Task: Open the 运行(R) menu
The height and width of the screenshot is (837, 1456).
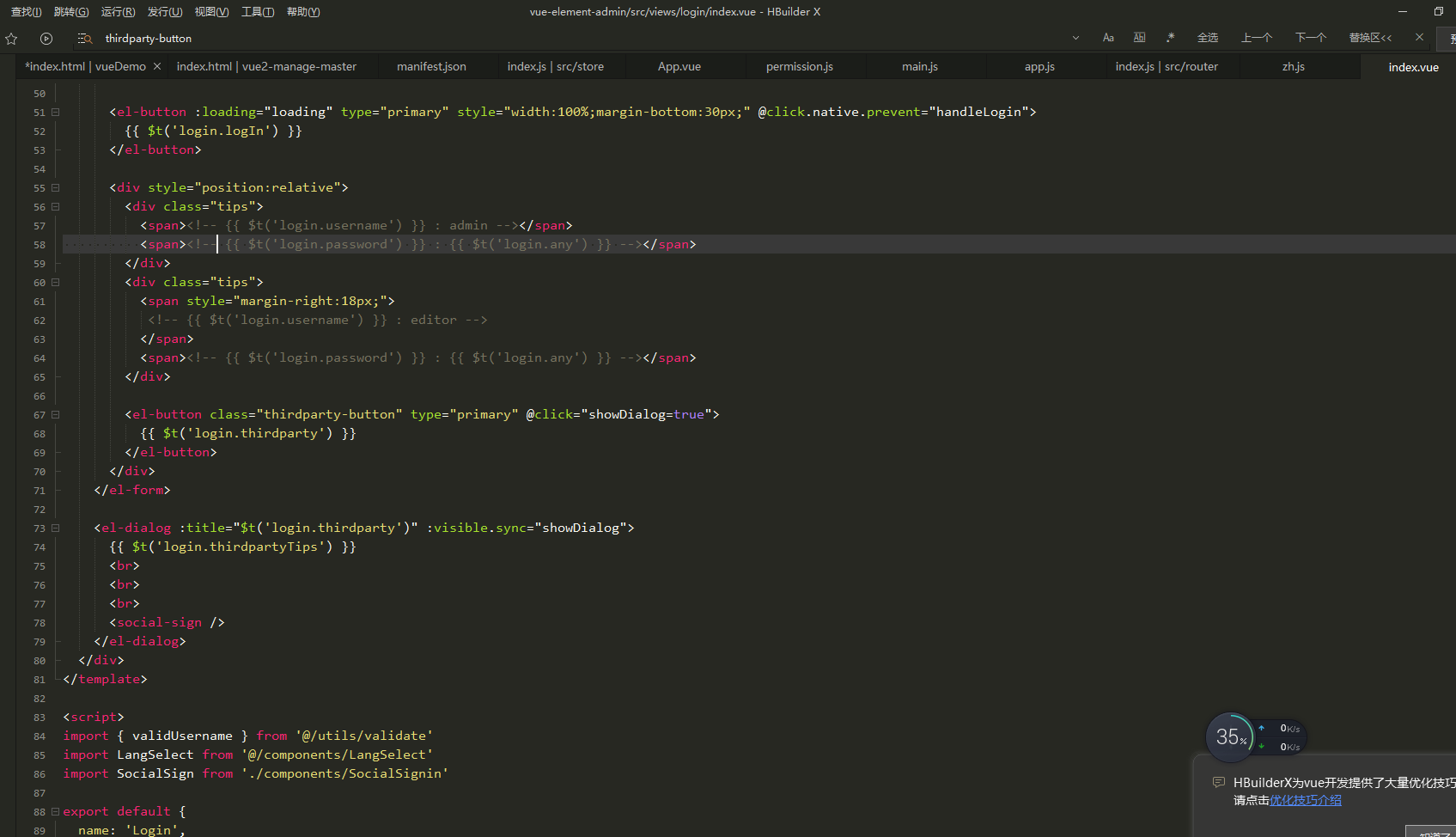Action: pyautogui.click(x=118, y=12)
